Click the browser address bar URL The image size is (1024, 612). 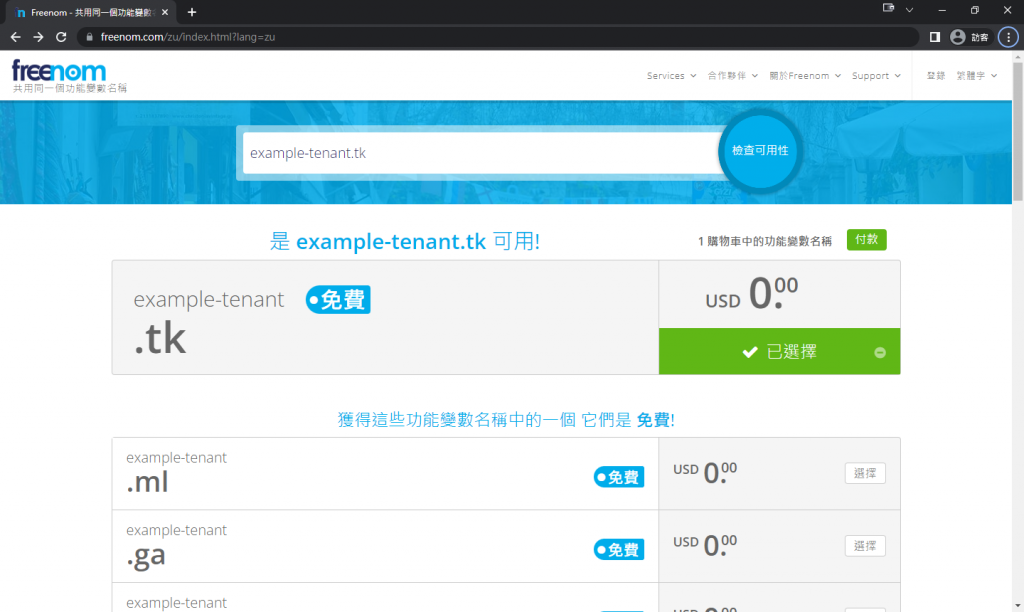tap(188, 37)
